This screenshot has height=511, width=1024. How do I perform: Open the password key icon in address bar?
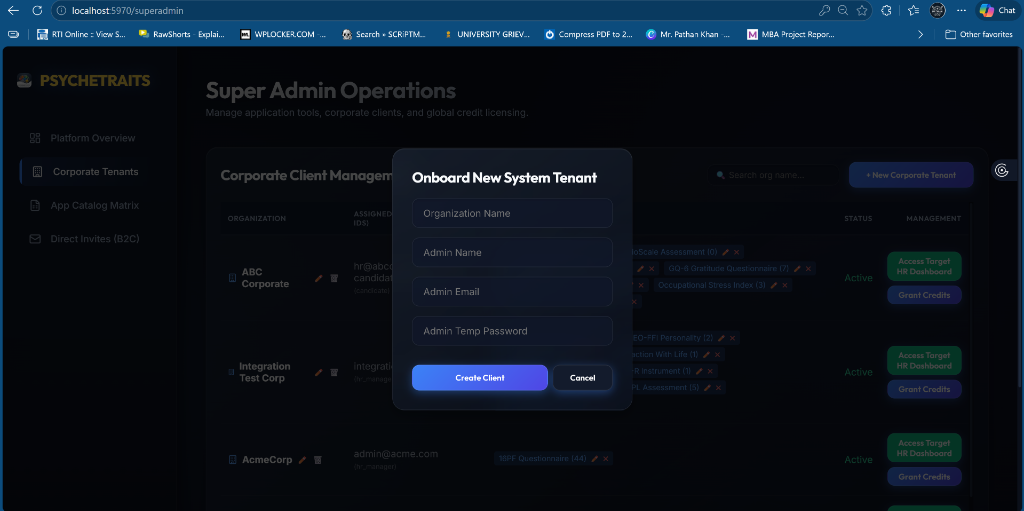(x=824, y=10)
